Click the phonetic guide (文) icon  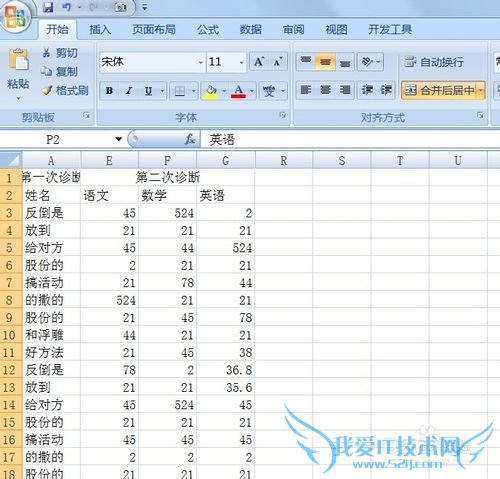click(269, 91)
